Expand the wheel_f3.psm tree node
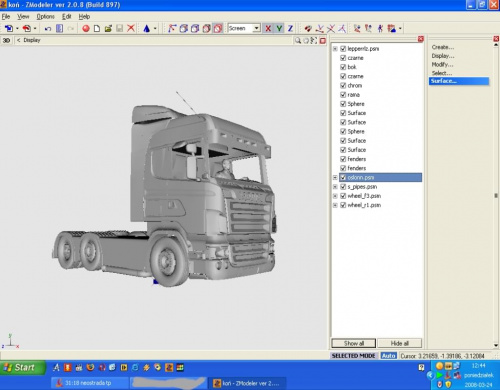Image resolution: width=500 pixels, height=390 pixels. coord(335,196)
